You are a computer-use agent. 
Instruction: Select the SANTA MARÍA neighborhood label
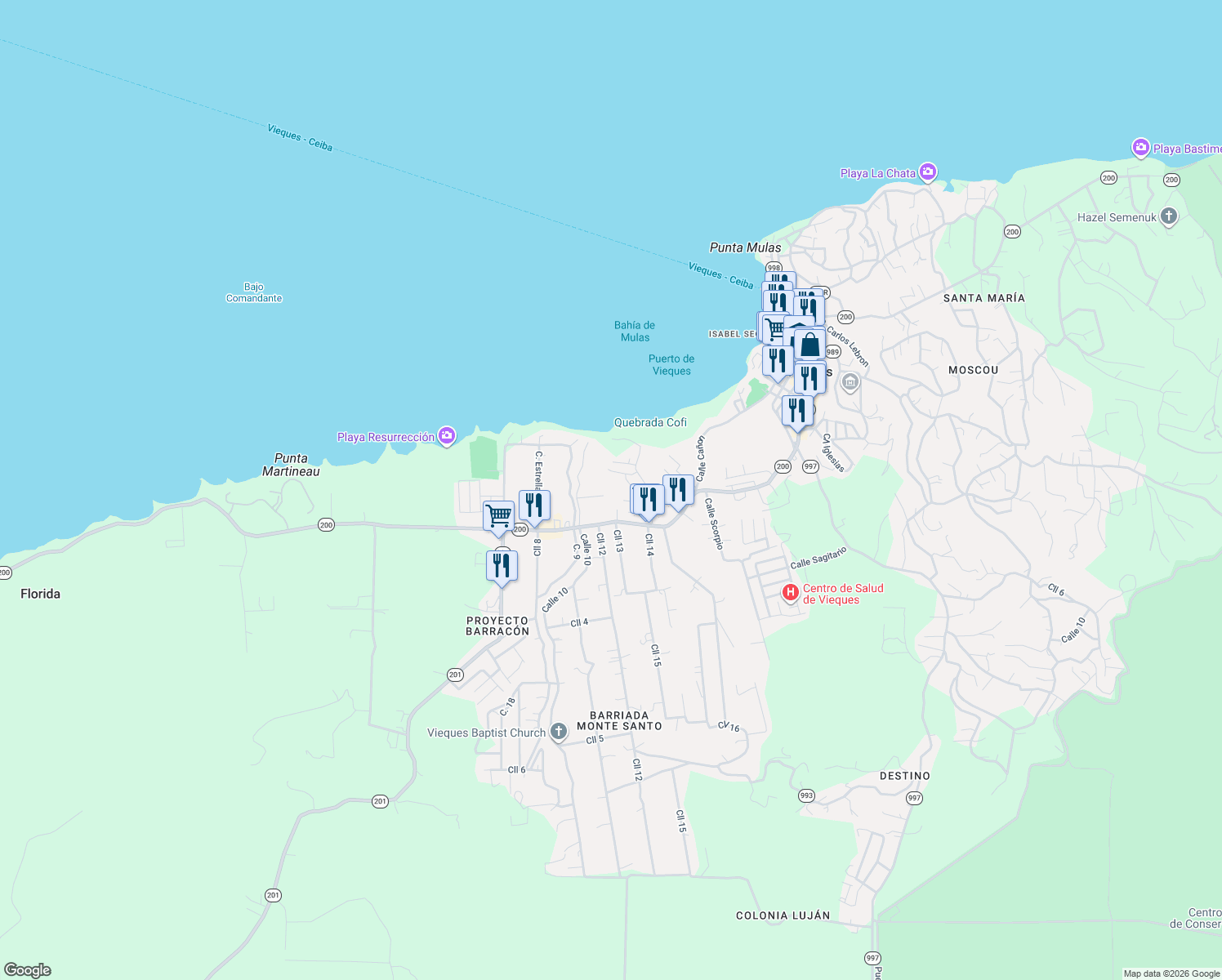pyautogui.click(x=983, y=298)
